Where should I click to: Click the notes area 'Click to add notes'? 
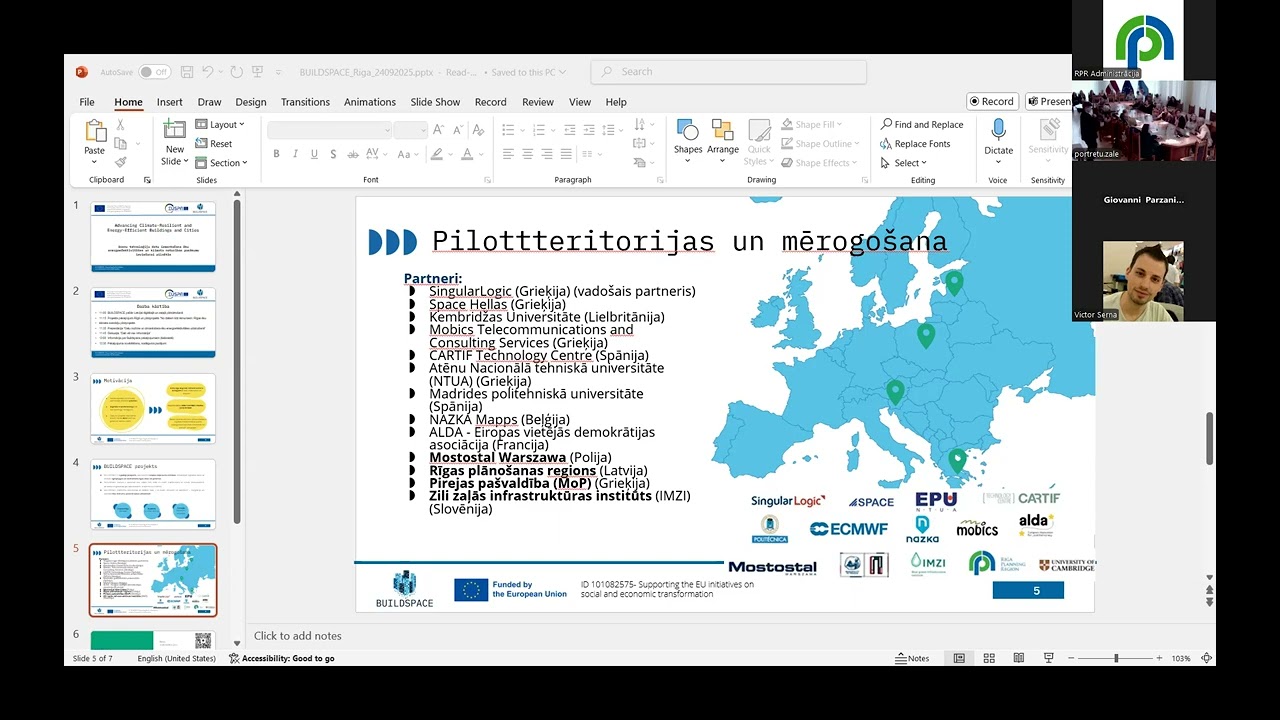point(298,636)
